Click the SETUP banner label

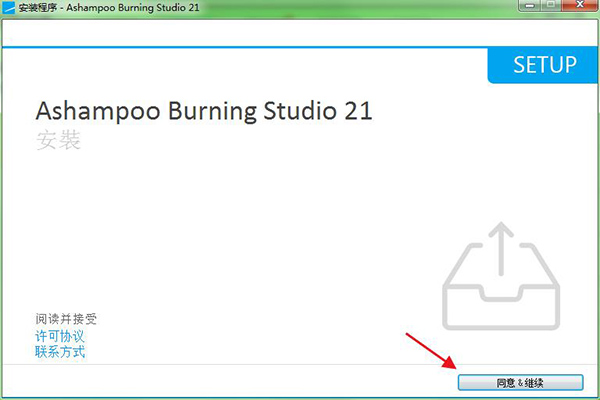click(x=545, y=65)
